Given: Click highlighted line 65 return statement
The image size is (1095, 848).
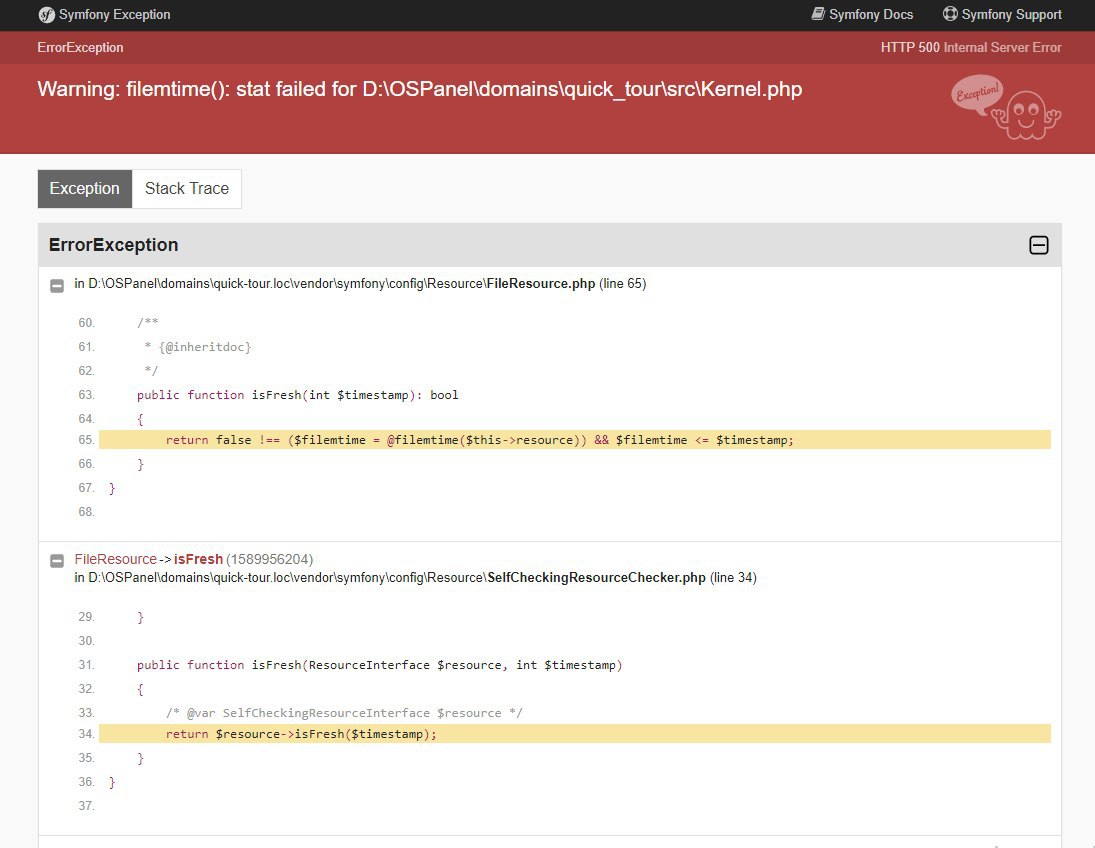Looking at the screenshot, I should (x=575, y=440).
